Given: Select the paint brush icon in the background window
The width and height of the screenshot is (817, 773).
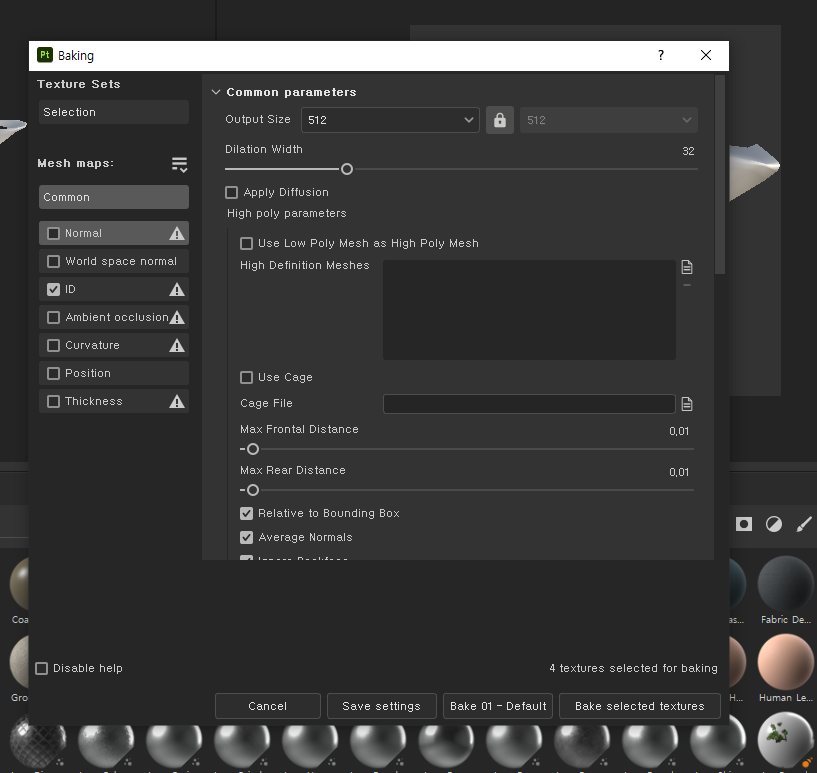Looking at the screenshot, I should click(x=804, y=524).
